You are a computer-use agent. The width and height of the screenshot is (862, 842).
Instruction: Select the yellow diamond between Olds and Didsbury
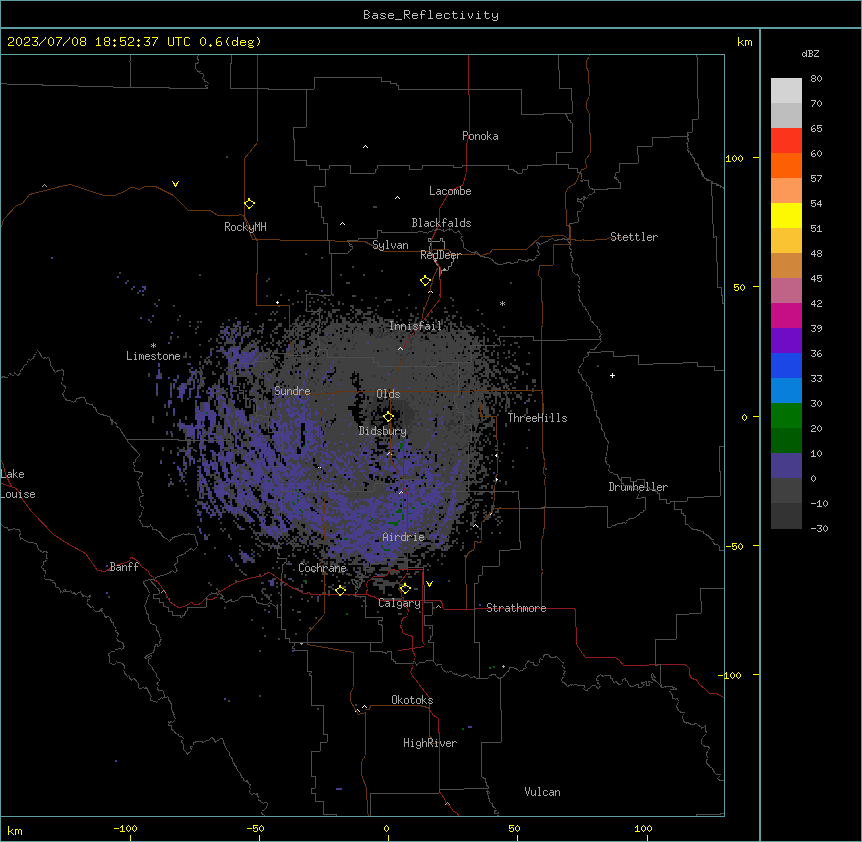(388, 417)
